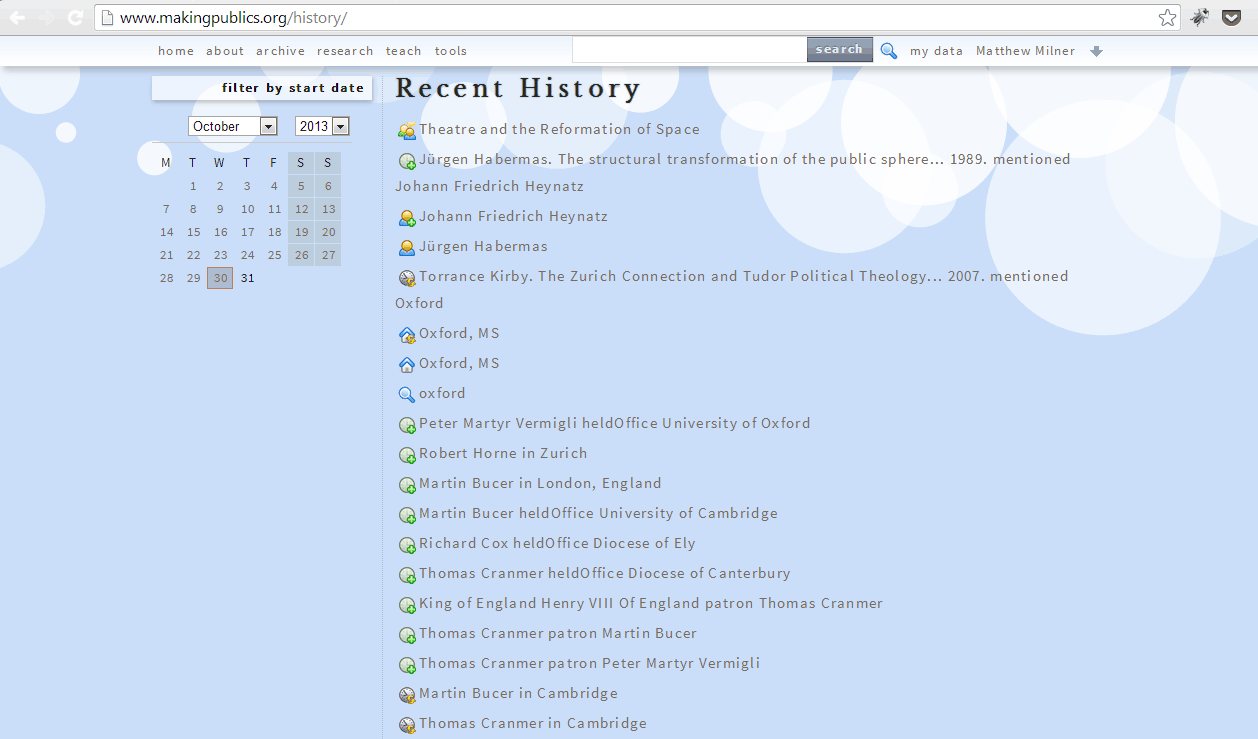Click icon beside Peter Martyr Vermigli heldOffice entry
Viewport: 1258px width, 739px height.
407,425
